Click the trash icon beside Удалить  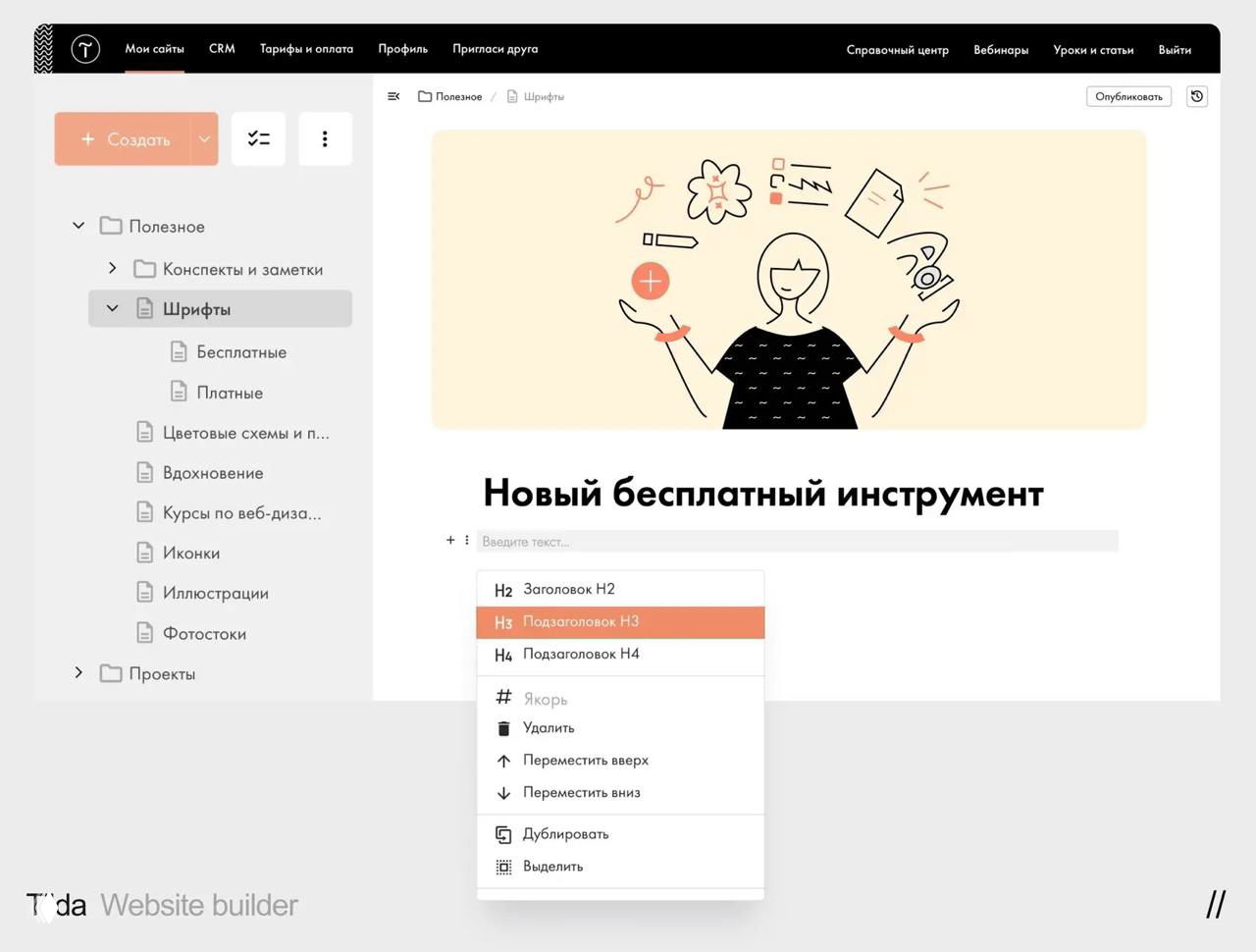click(503, 728)
